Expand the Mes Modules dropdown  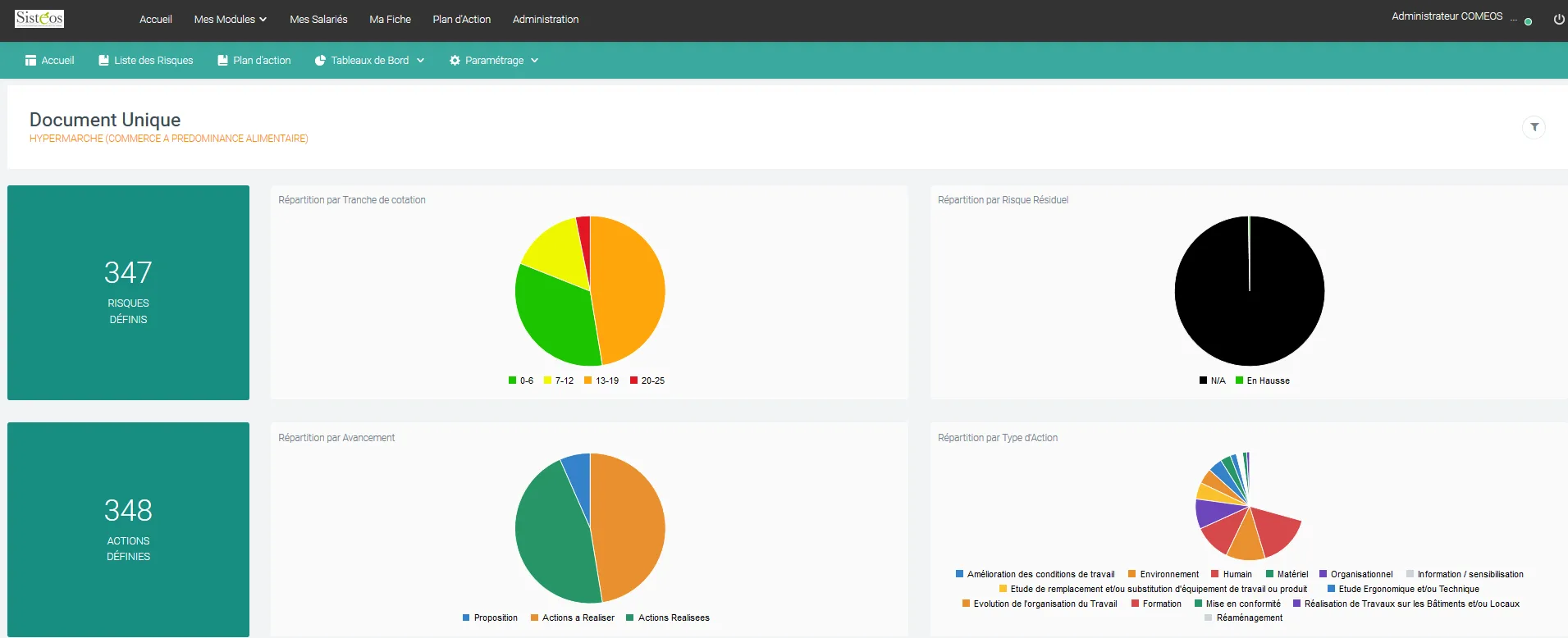(231, 19)
